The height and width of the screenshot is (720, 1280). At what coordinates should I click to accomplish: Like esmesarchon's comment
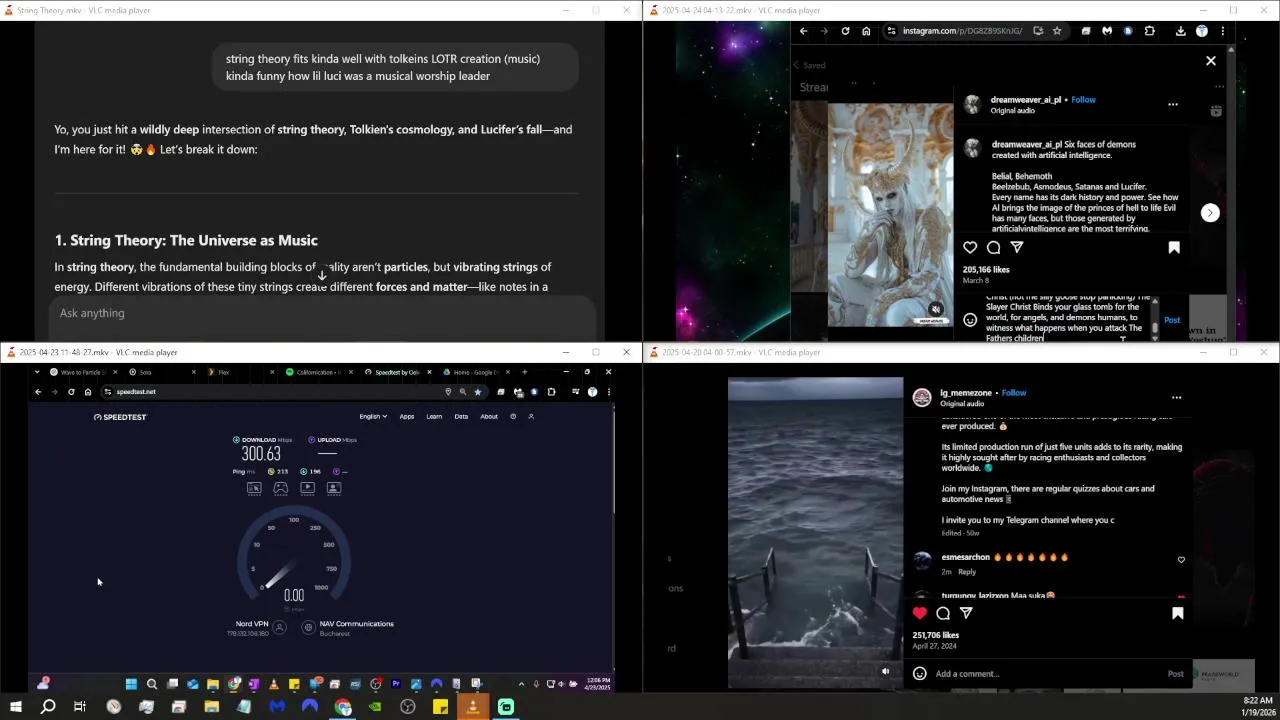point(1181,560)
